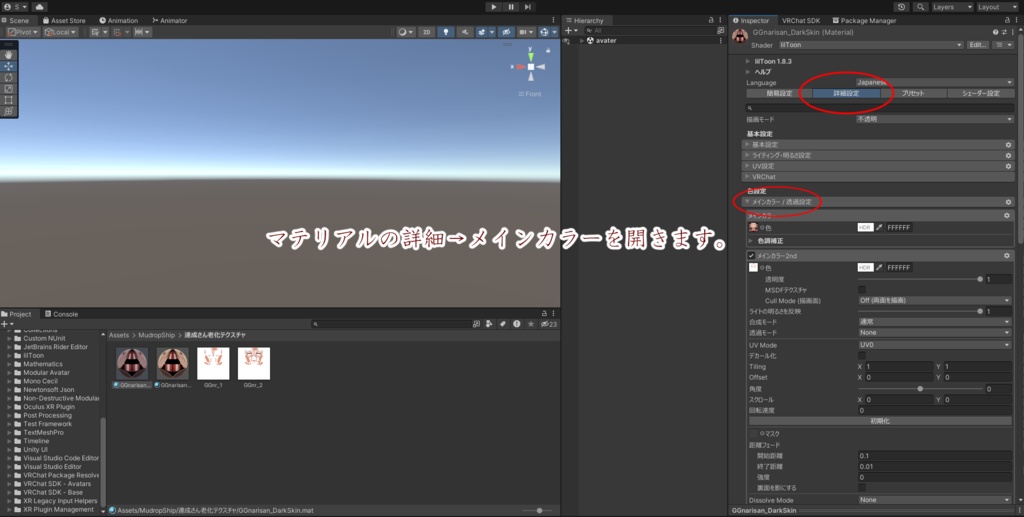Switch to the Asset Store tab
The height and width of the screenshot is (517, 1024).
[64, 20]
